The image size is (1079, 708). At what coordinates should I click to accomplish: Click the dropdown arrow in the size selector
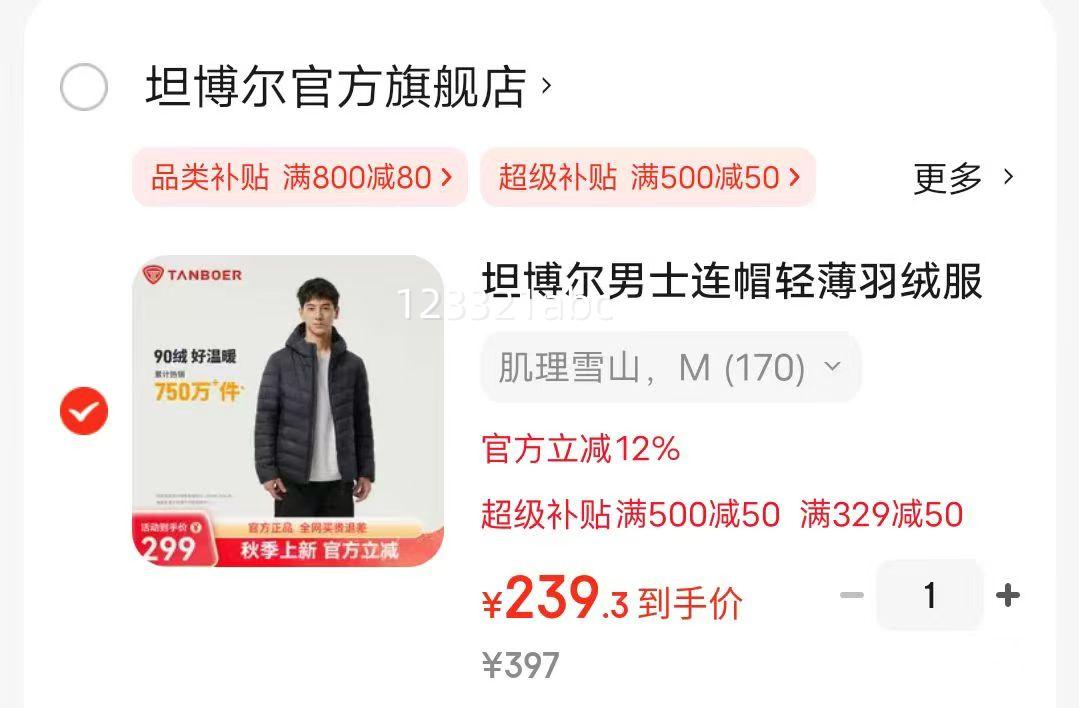pos(833,366)
